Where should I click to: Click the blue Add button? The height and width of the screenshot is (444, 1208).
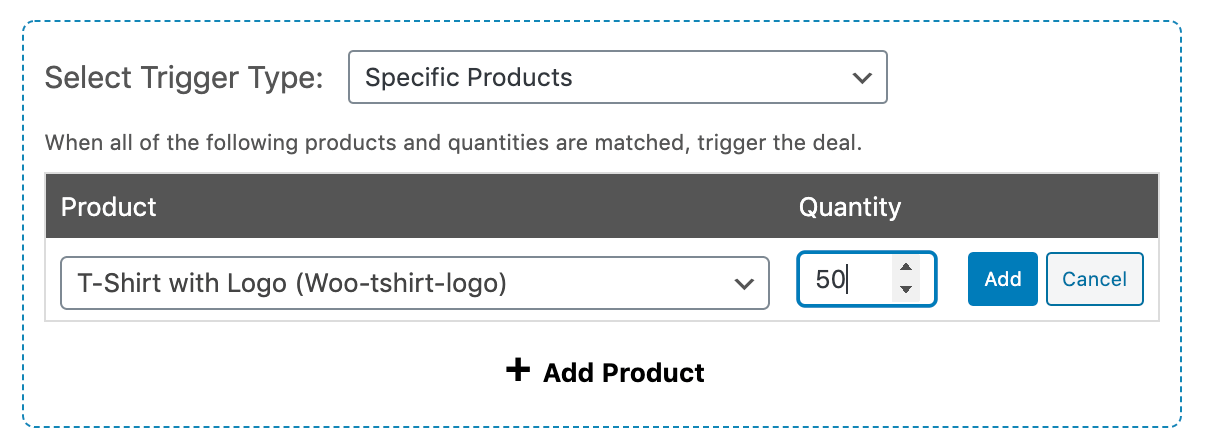[1003, 279]
